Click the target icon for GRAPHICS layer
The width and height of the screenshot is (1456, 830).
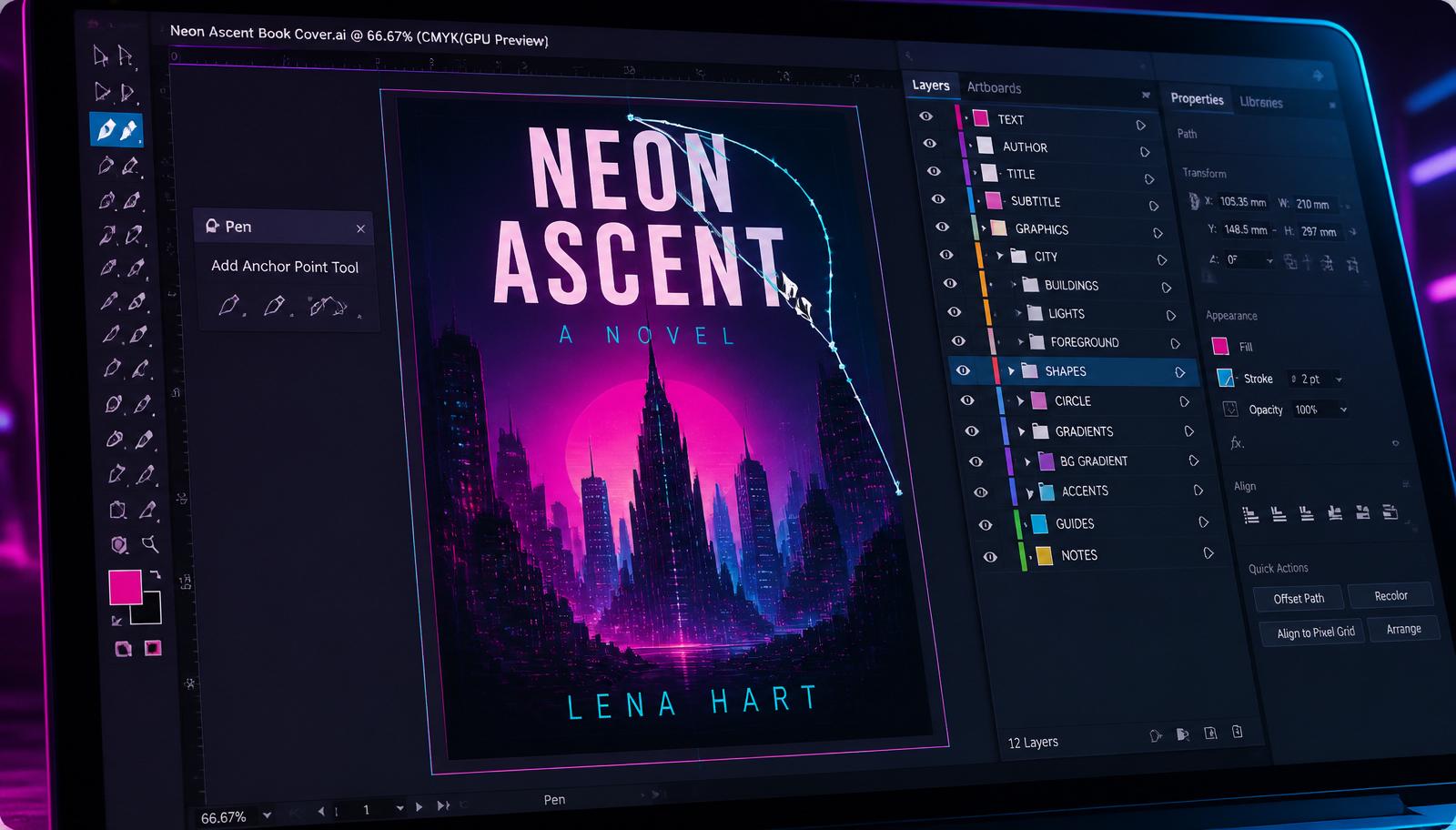tap(1158, 233)
